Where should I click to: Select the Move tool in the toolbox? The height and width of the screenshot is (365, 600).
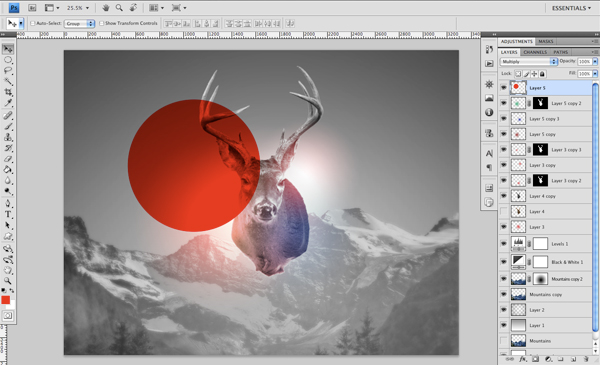coord(8,49)
